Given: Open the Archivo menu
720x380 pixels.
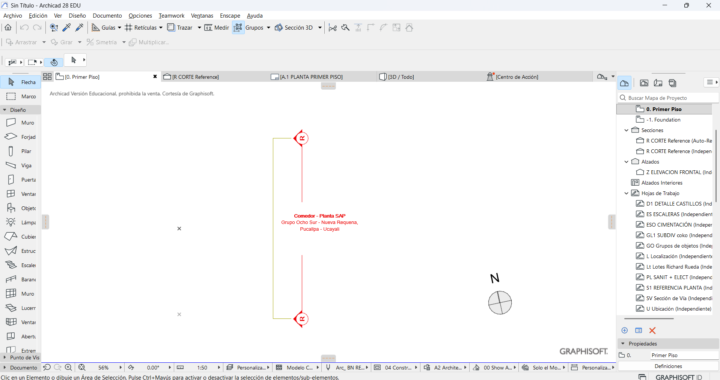Looking at the screenshot, I should pyautogui.click(x=12, y=16).
